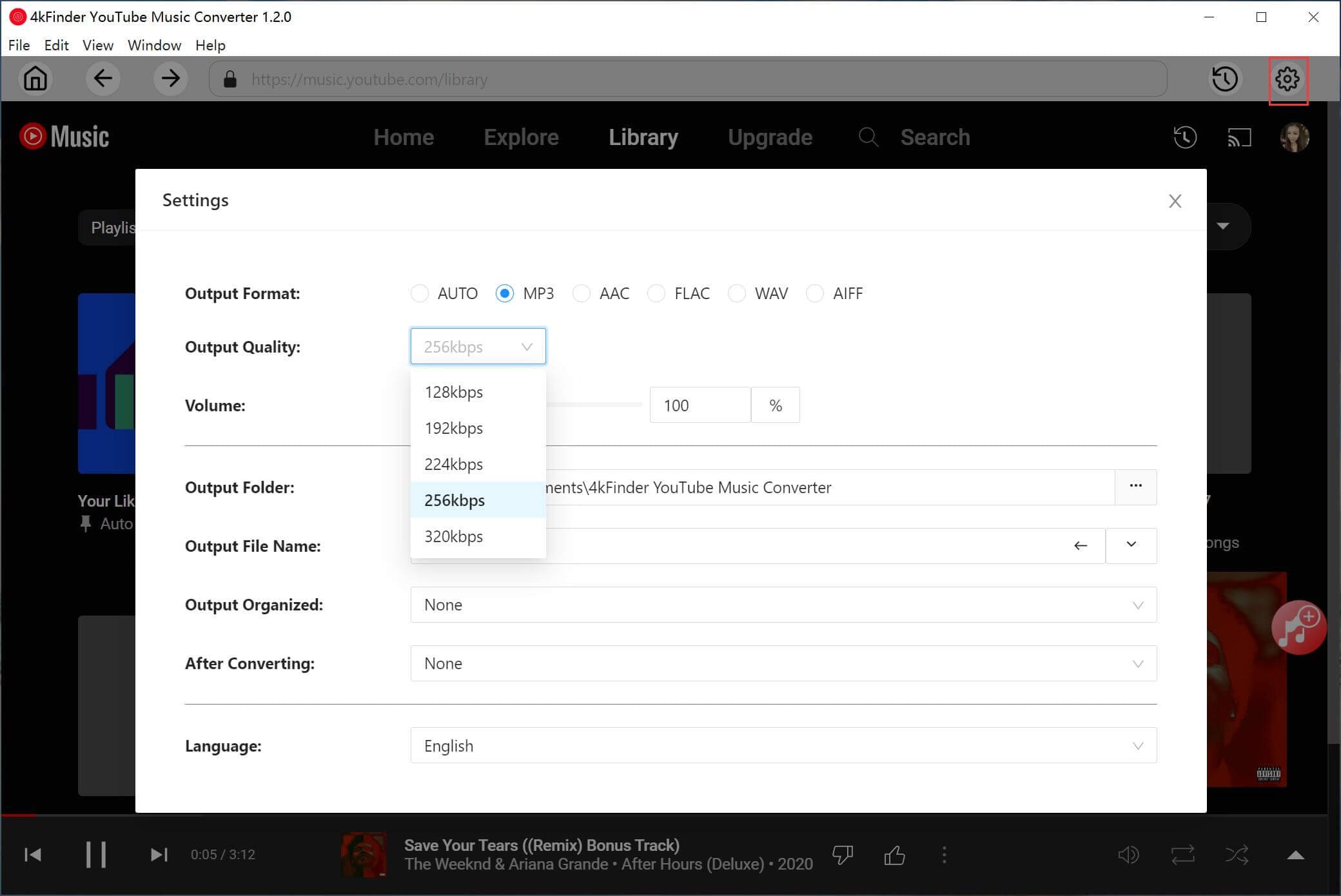Click the home icon in toolbar
Viewport: 1341px width, 896px height.
[35, 78]
